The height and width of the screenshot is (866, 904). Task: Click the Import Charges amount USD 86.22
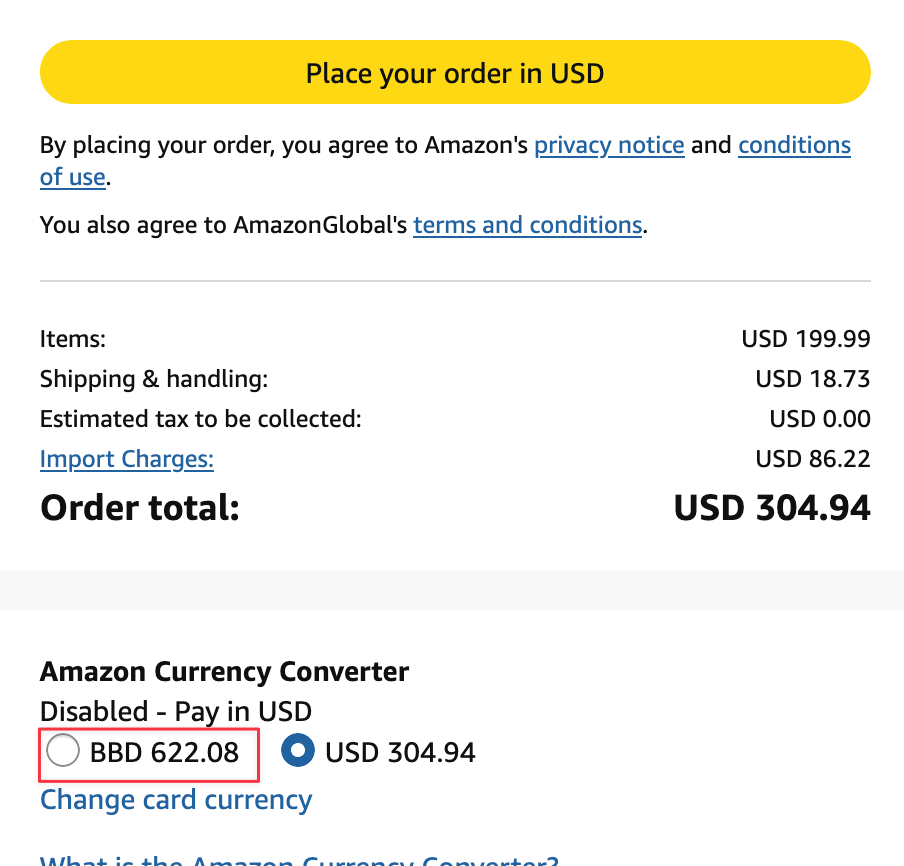click(813, 459)
